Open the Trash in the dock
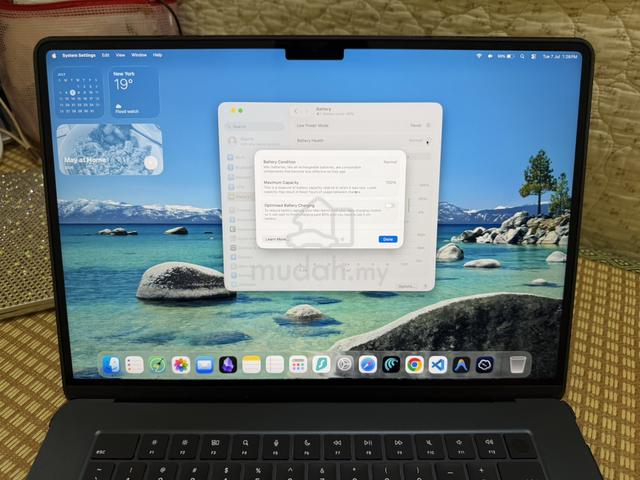Image resolution: width=640 pixels, height=480 pixels. [517, 364]
